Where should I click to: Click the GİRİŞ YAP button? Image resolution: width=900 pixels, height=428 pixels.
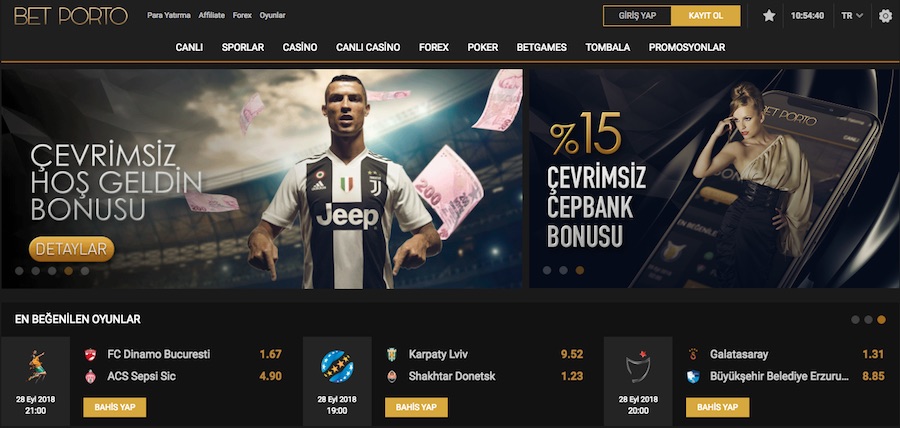[637, 16]
